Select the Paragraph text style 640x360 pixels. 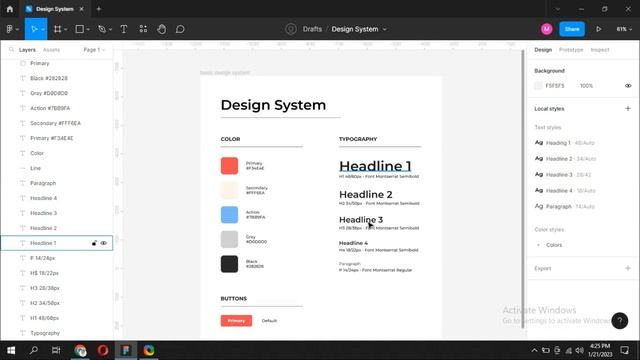(565, 207)
